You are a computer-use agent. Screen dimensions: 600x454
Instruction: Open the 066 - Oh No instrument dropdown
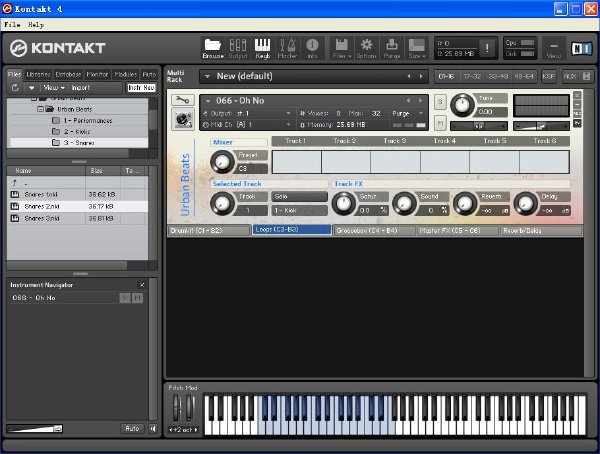click(x=208, y=101)
